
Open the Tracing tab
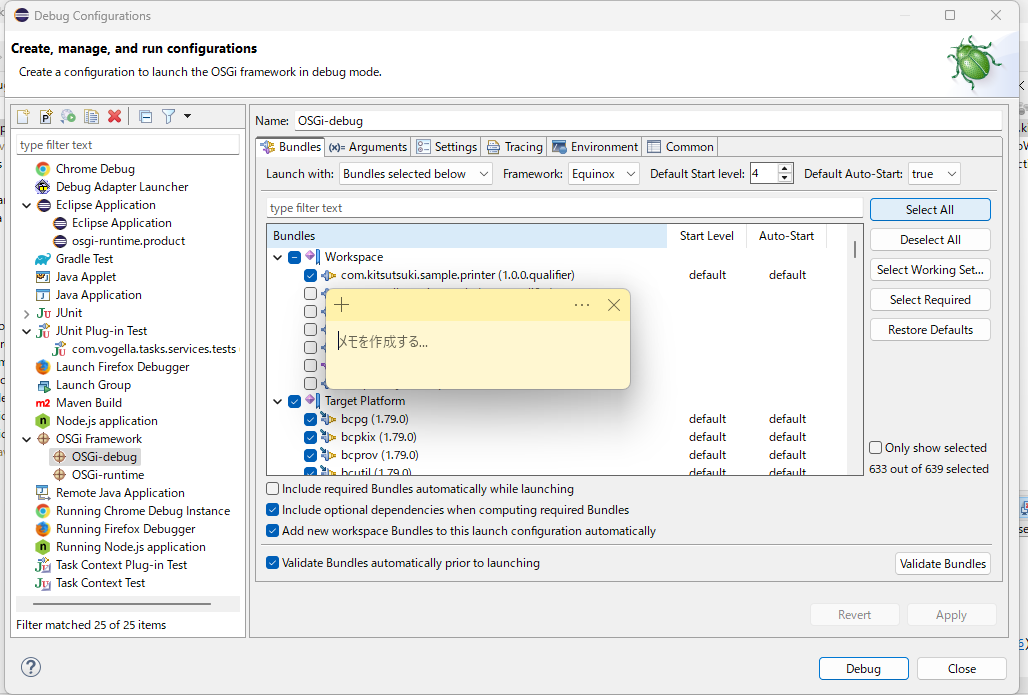[515, 147]
